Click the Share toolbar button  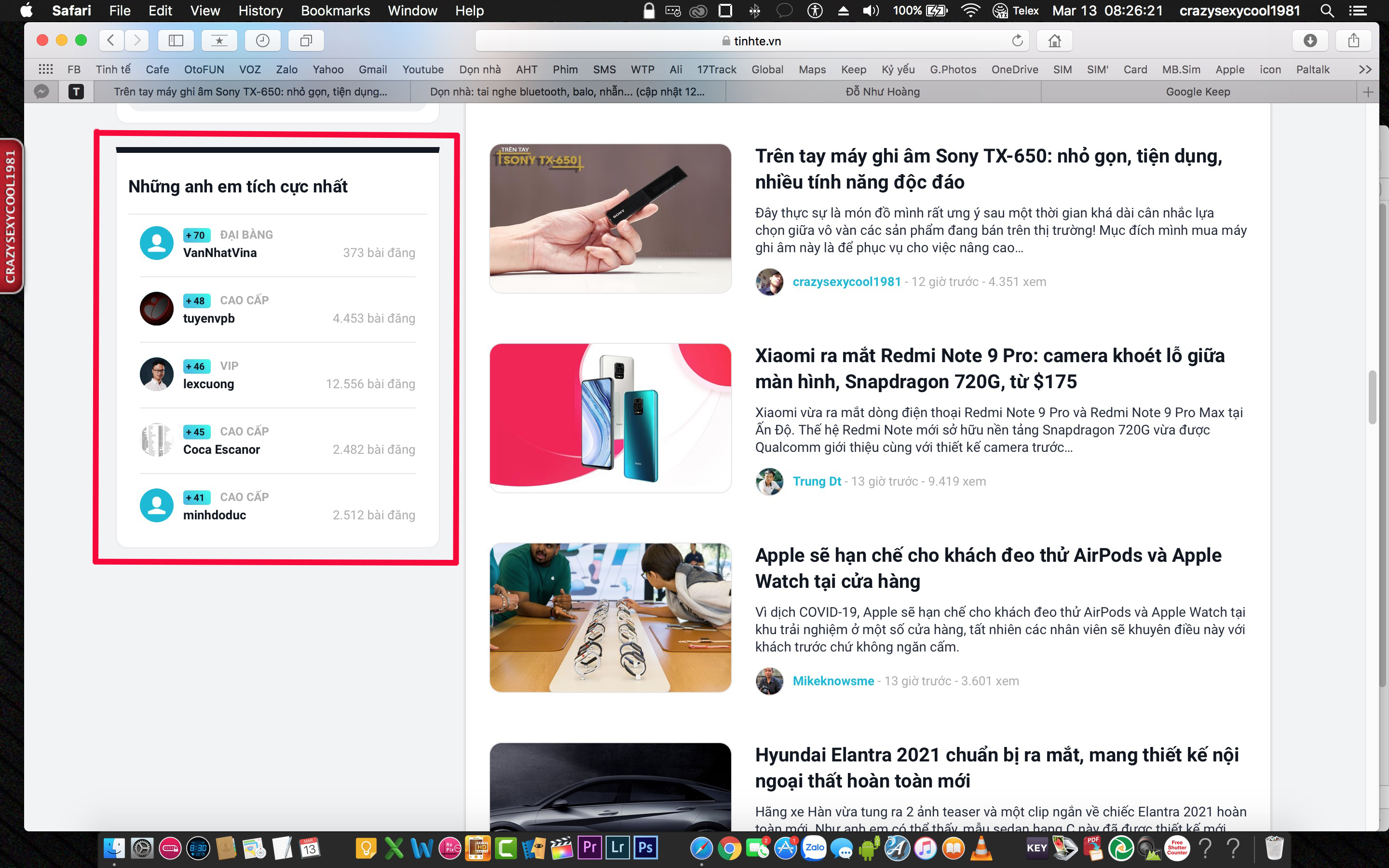pyautogui.click(x=1353, y=40)
